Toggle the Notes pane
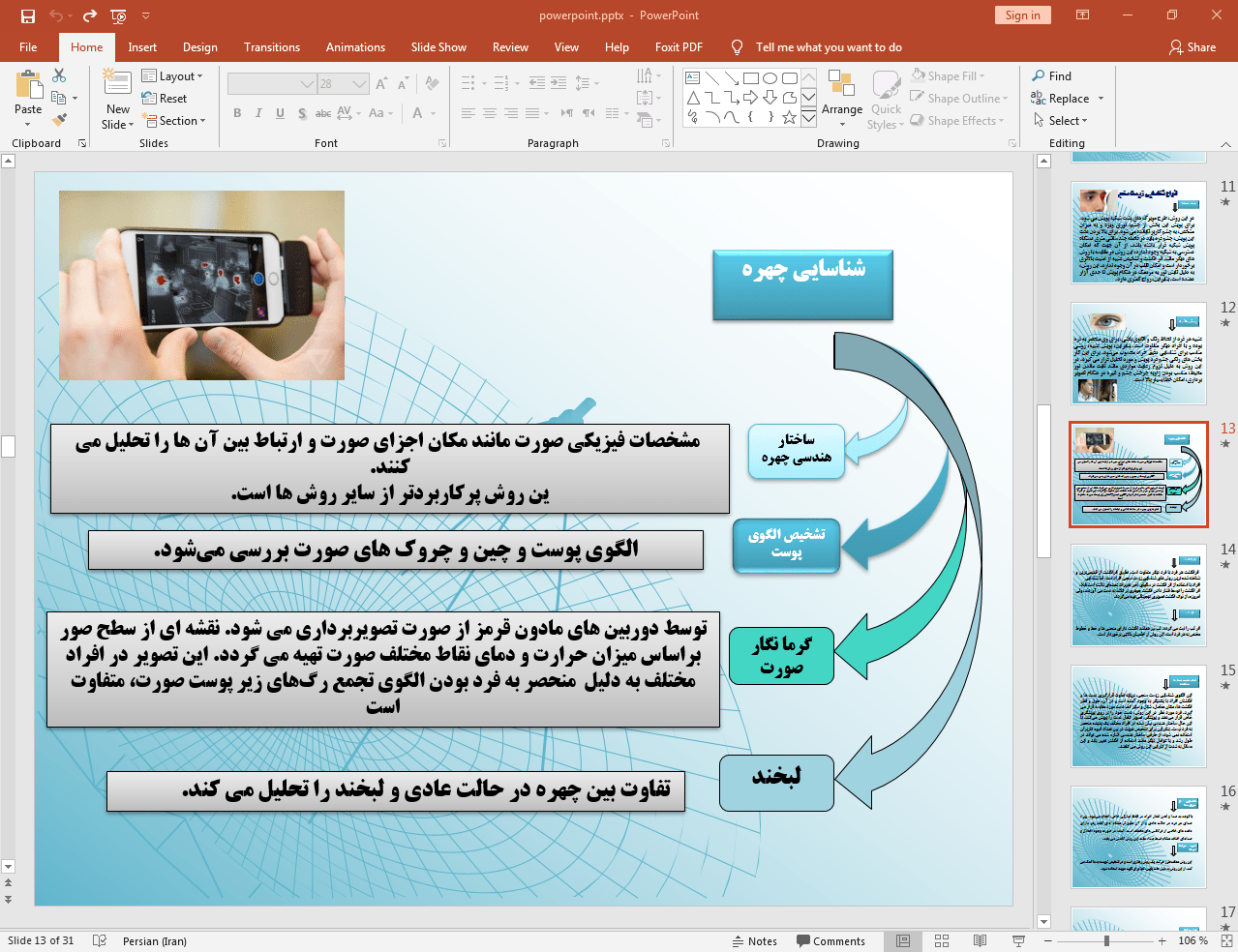Screen dimensions: 1238x952 (754, 941)
